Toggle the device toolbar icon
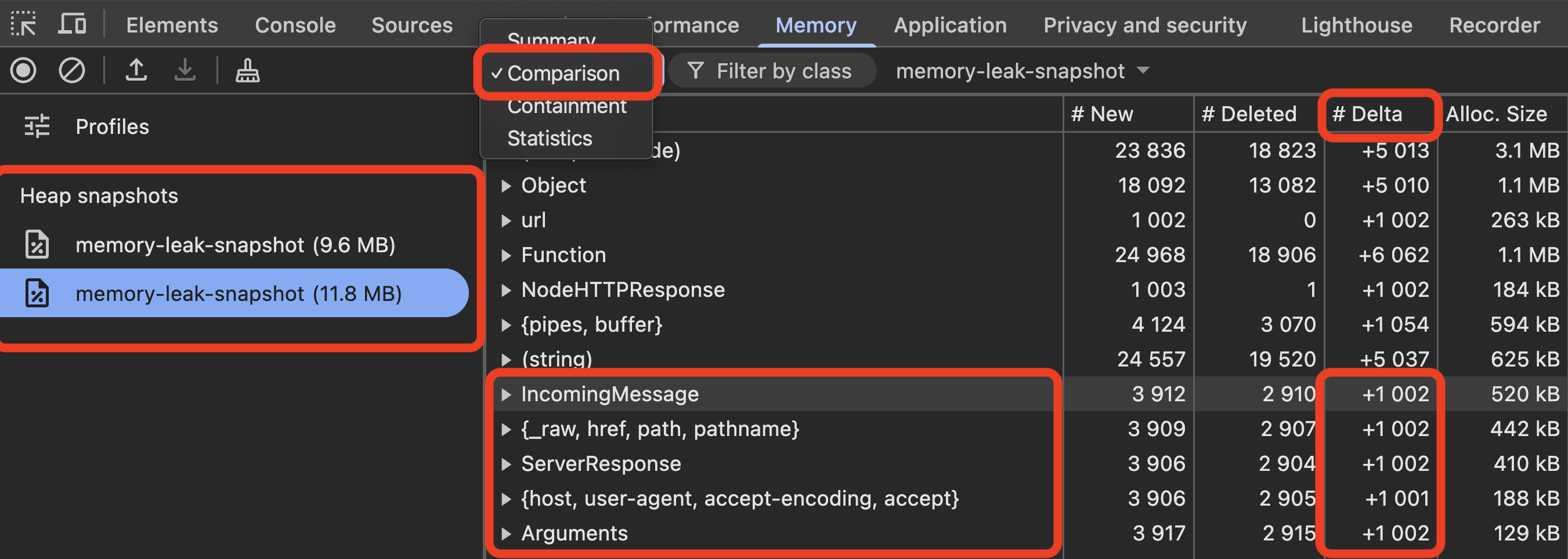The height and width of the screenshot is (559, 1568). click(73, 24)
